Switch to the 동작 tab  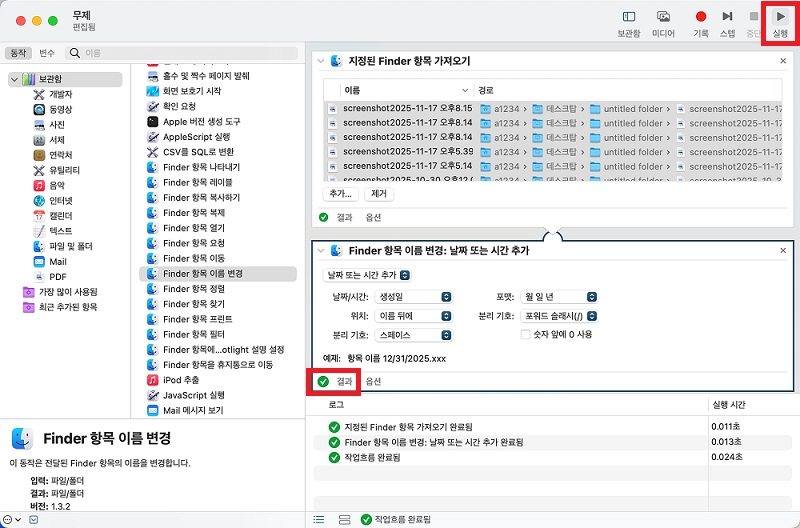click(19, 53)
